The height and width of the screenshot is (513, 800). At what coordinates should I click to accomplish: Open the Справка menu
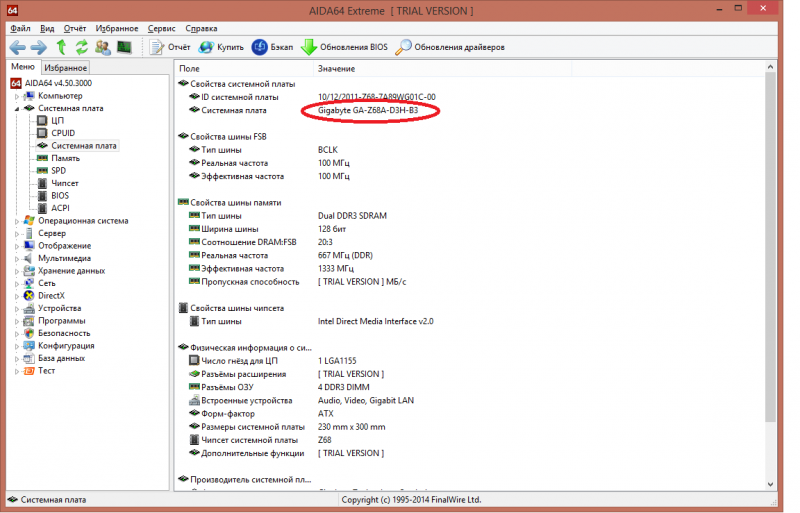pos(201,29)
